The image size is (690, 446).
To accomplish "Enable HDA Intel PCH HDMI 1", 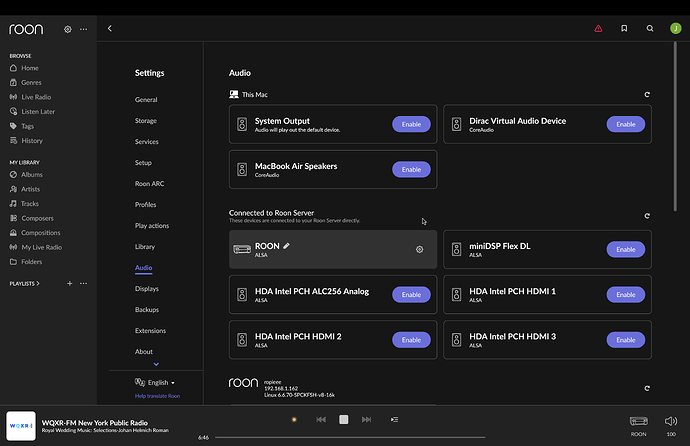I will click(x=626, y=295).
